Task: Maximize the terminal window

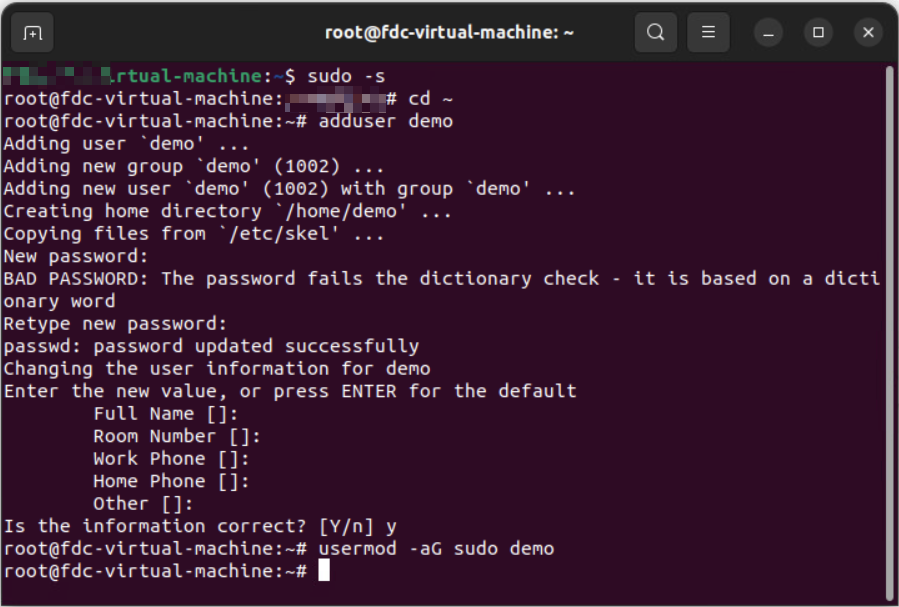Action: 818,33
